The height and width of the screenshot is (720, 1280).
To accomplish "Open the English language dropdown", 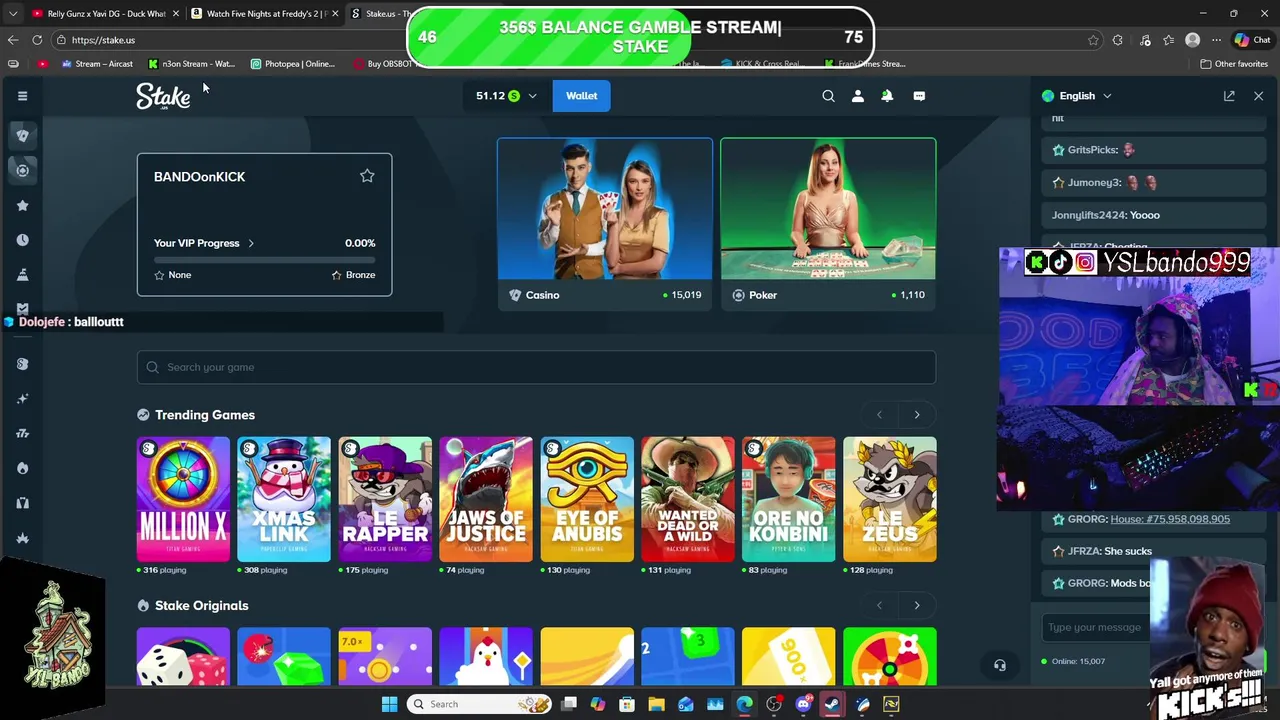I will click(1077, 96).
